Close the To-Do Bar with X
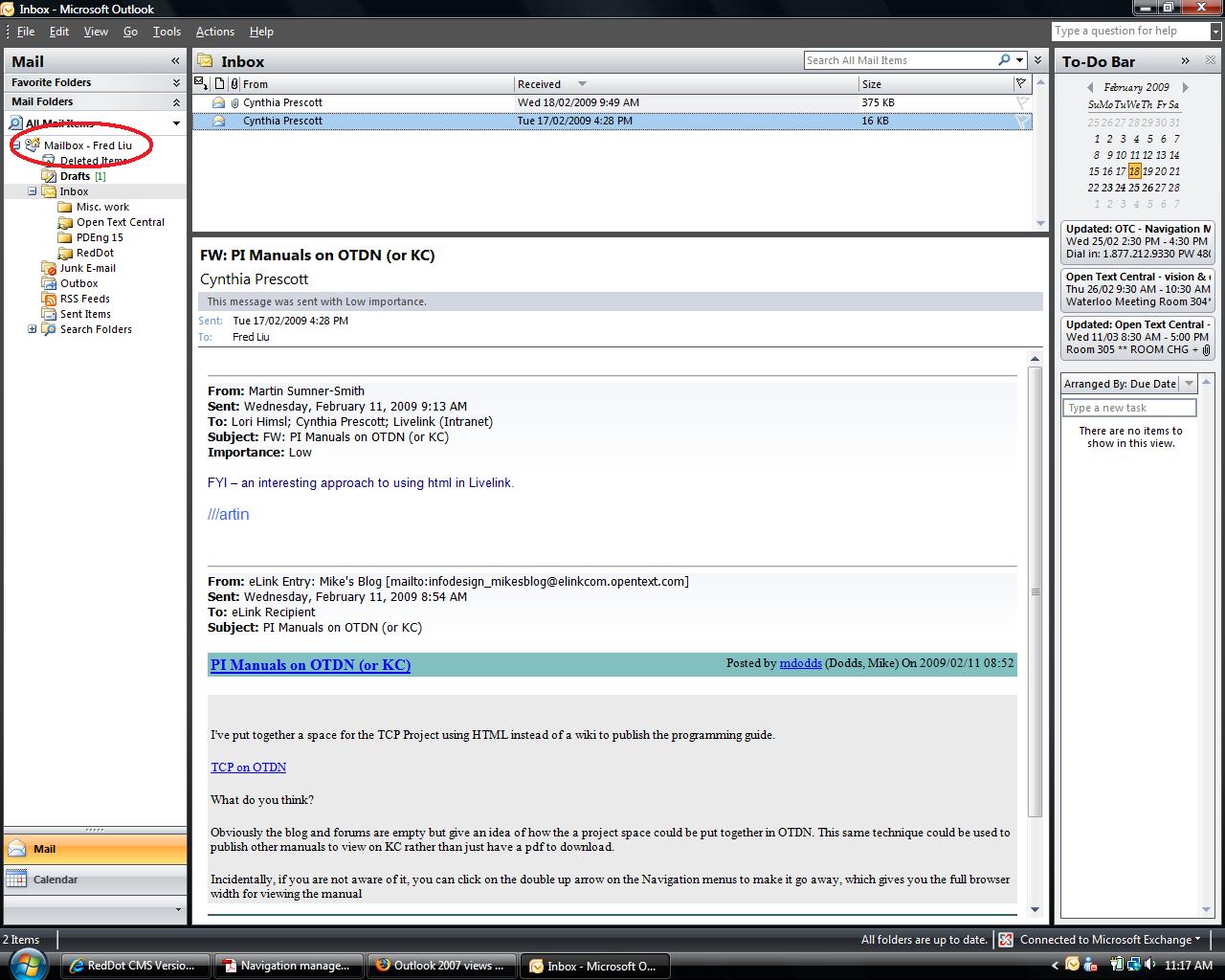This screenshot has width=1225, height=980. (1211, 60)
